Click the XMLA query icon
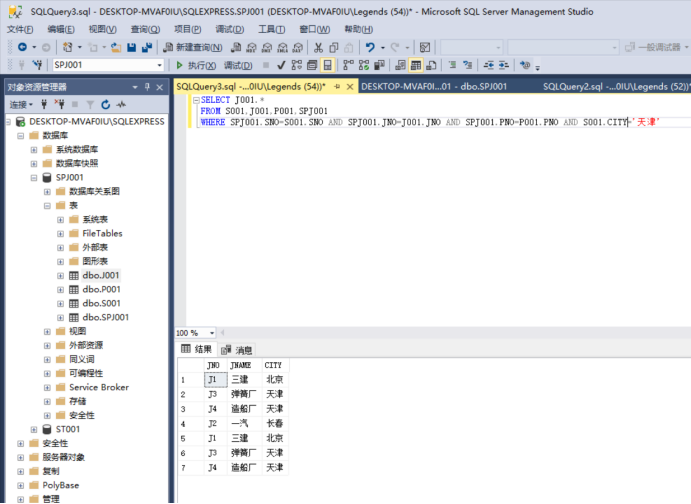The height and width of the screenshot is (504, 691). click(282, 47)
